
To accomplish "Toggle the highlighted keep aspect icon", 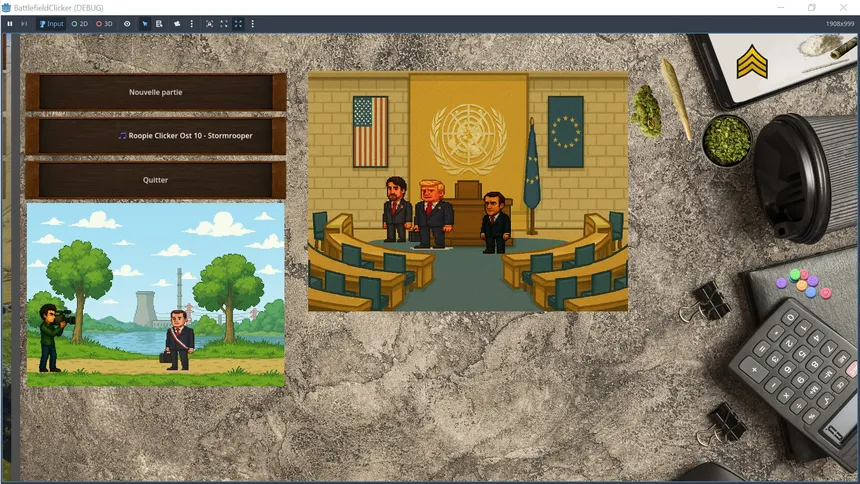I will (238, 23).
